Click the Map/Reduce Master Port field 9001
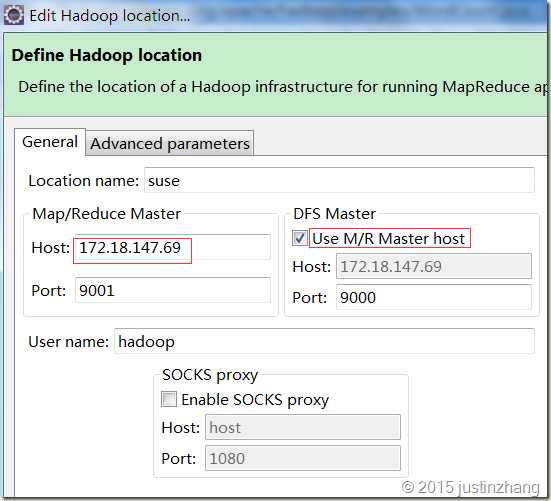The image size is (551, 501). pyautogui.click(x=173, y=291)
